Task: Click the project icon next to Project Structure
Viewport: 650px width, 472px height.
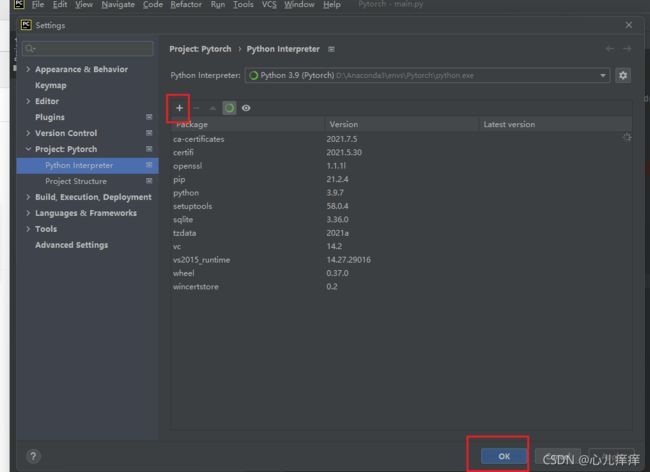Action: [149, 181]
